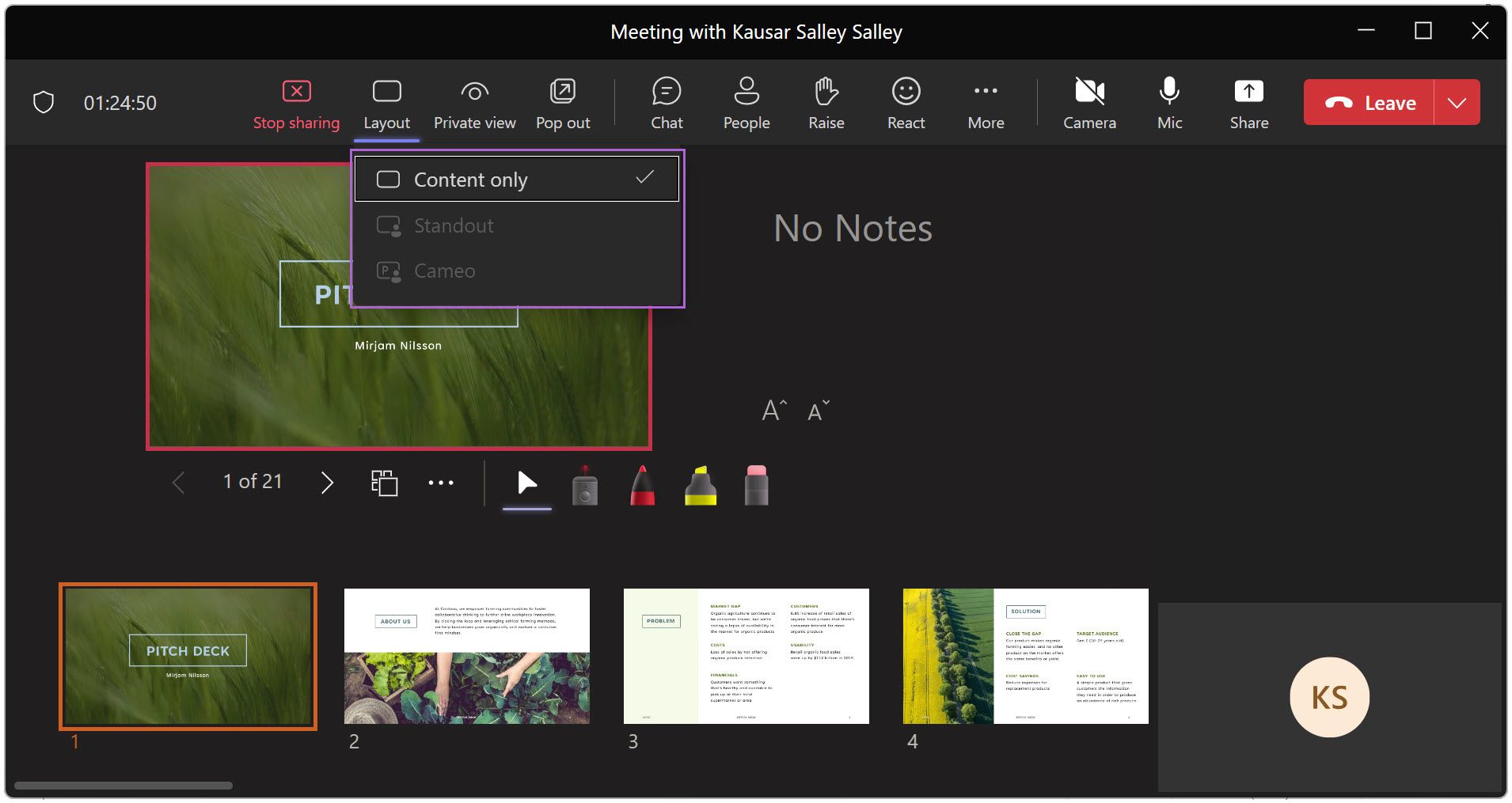Viewport: 1512px width, 803px height.
Task: Open the Chat panel
Action: 666,101
